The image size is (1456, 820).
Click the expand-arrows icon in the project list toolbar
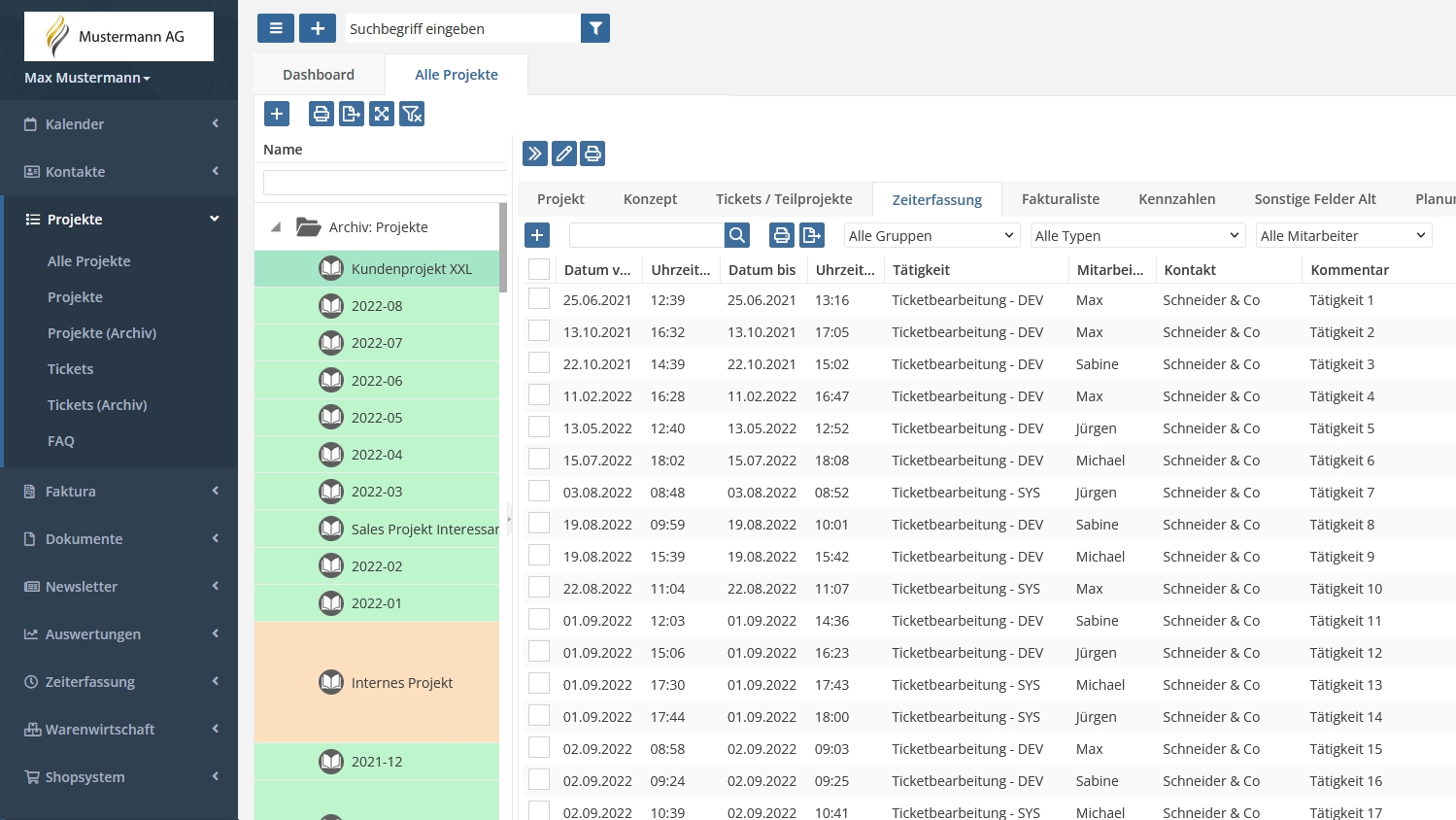coord(382,114)
